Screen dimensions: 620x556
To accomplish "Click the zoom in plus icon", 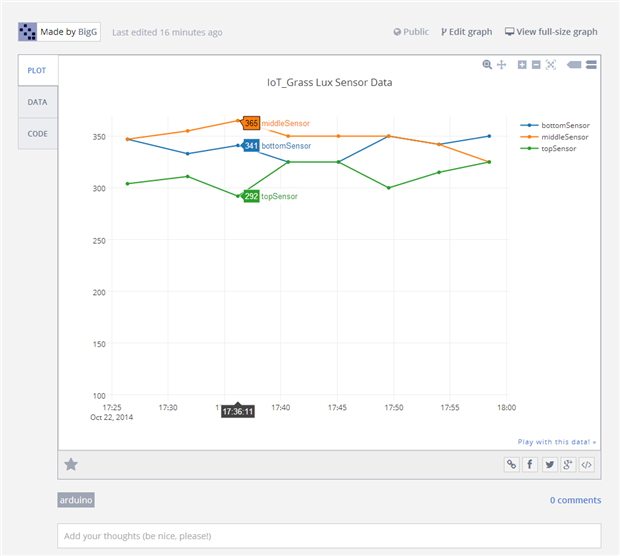I will click(x=522, y=65).
